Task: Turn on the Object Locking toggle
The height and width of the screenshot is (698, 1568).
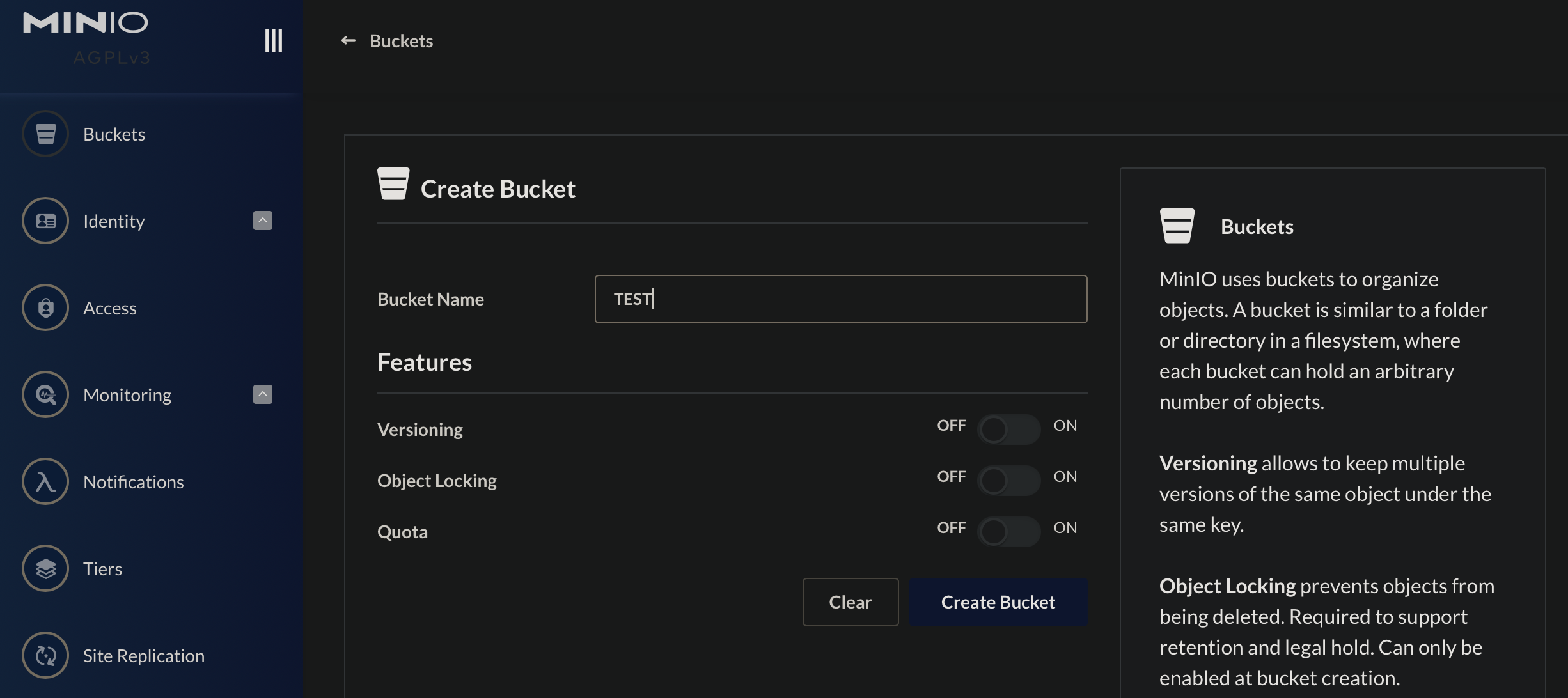Action: click(x=1008, y=481)
